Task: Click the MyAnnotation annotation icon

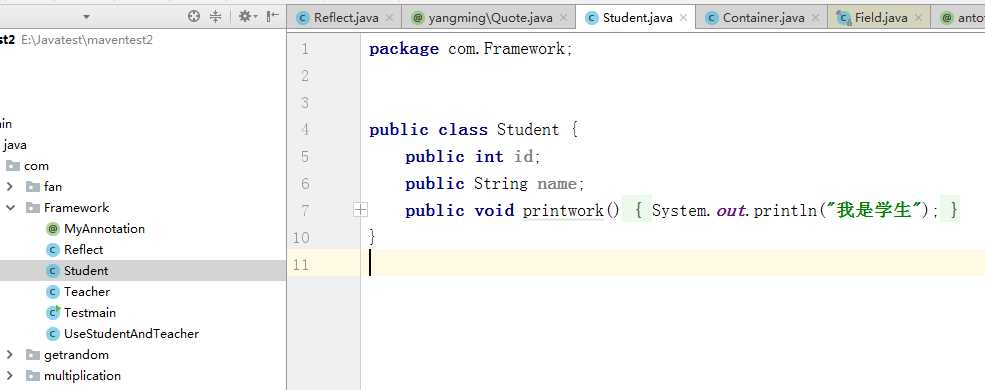Action: click(53, 229)
